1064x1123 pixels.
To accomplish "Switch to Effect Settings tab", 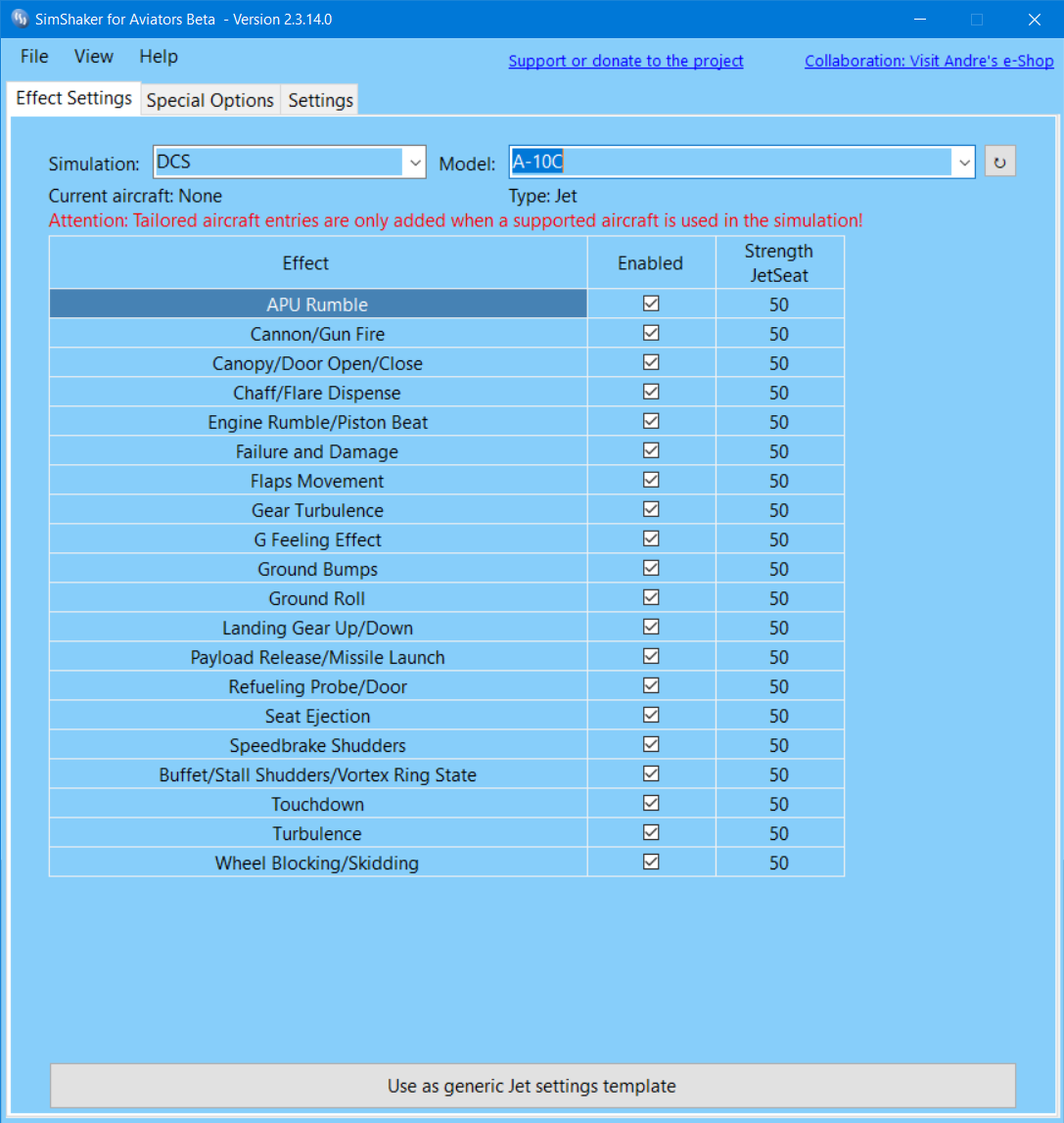I will click(73, 98).
